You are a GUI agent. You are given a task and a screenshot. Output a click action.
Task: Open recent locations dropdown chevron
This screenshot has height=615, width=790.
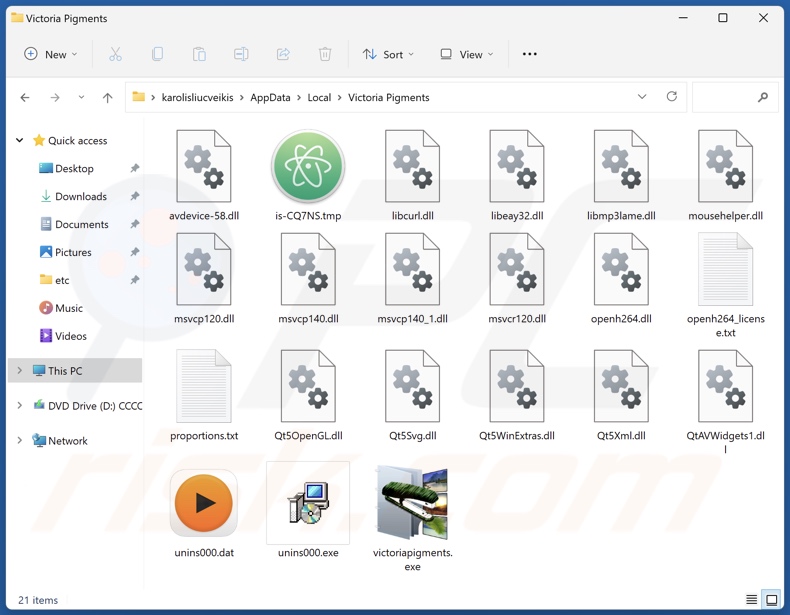click(81, 97)
